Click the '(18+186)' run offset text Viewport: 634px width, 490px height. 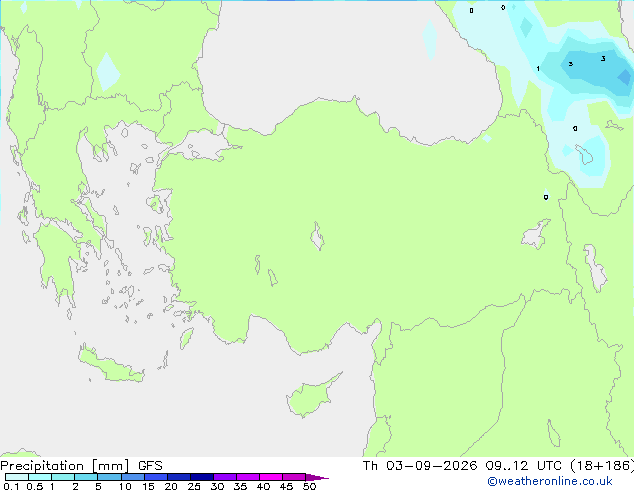pyautogui.click(x=602, y=466)
